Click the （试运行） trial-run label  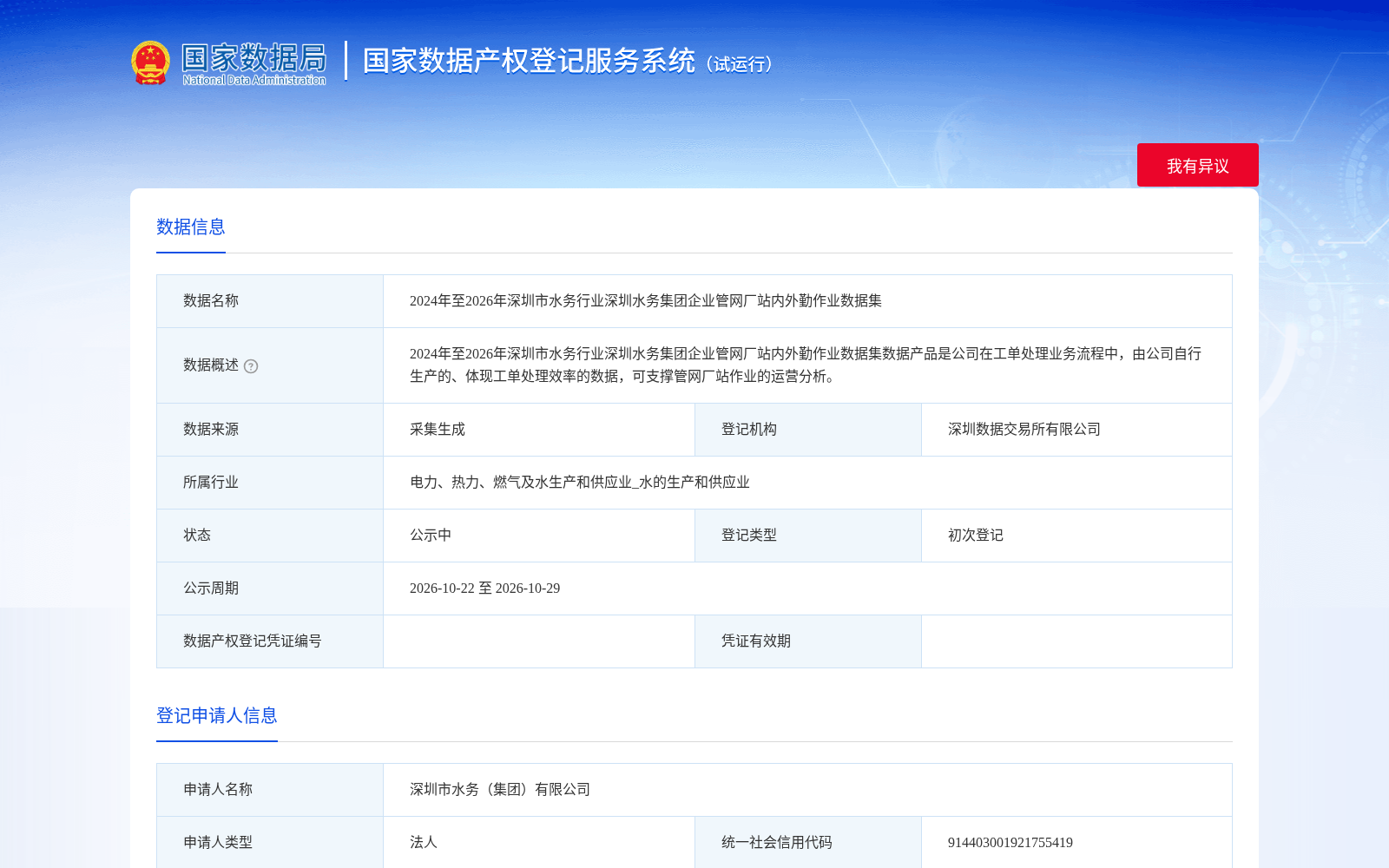coord(740,64)
